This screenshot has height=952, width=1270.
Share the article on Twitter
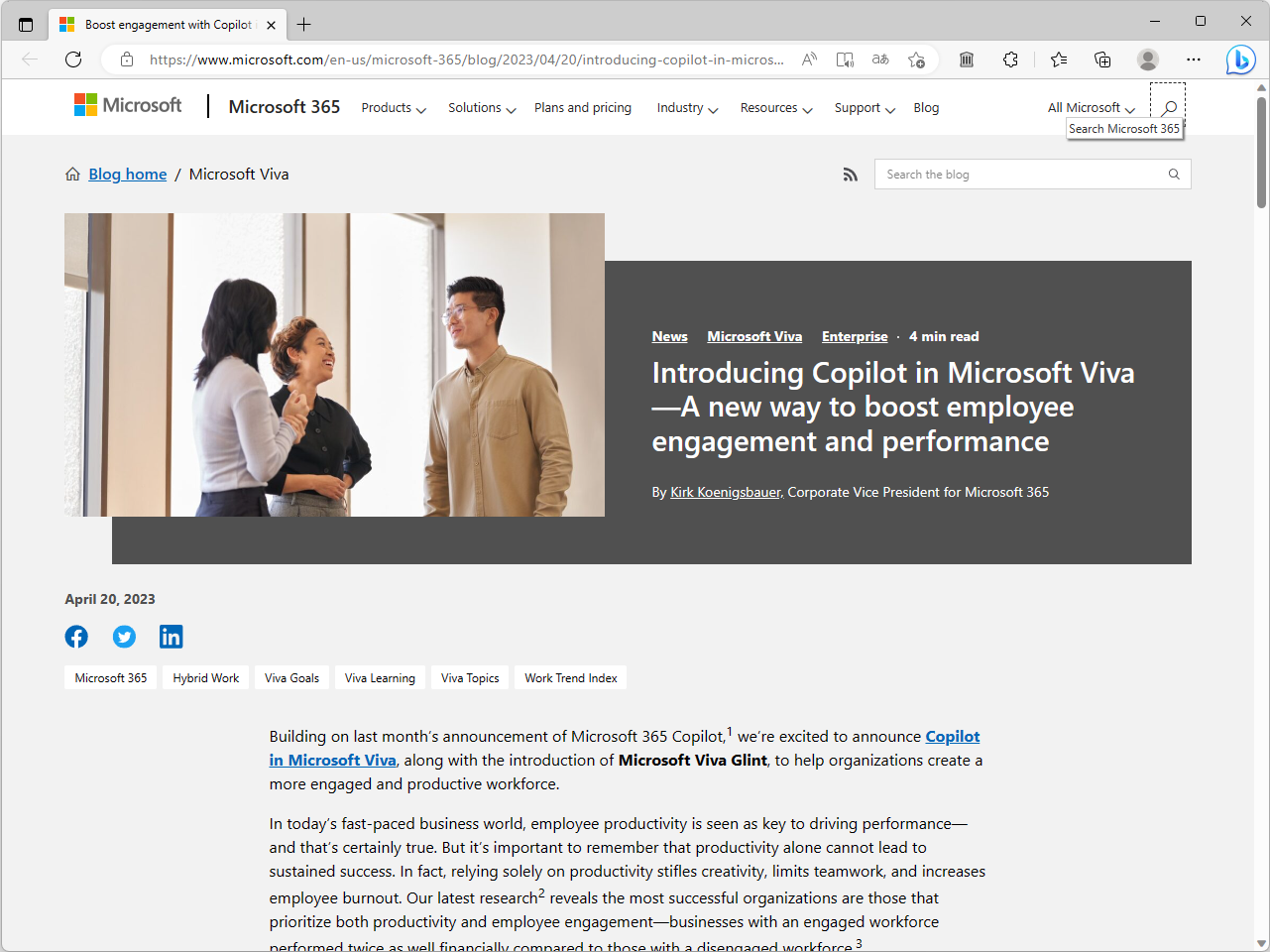[x=123, y=636]
